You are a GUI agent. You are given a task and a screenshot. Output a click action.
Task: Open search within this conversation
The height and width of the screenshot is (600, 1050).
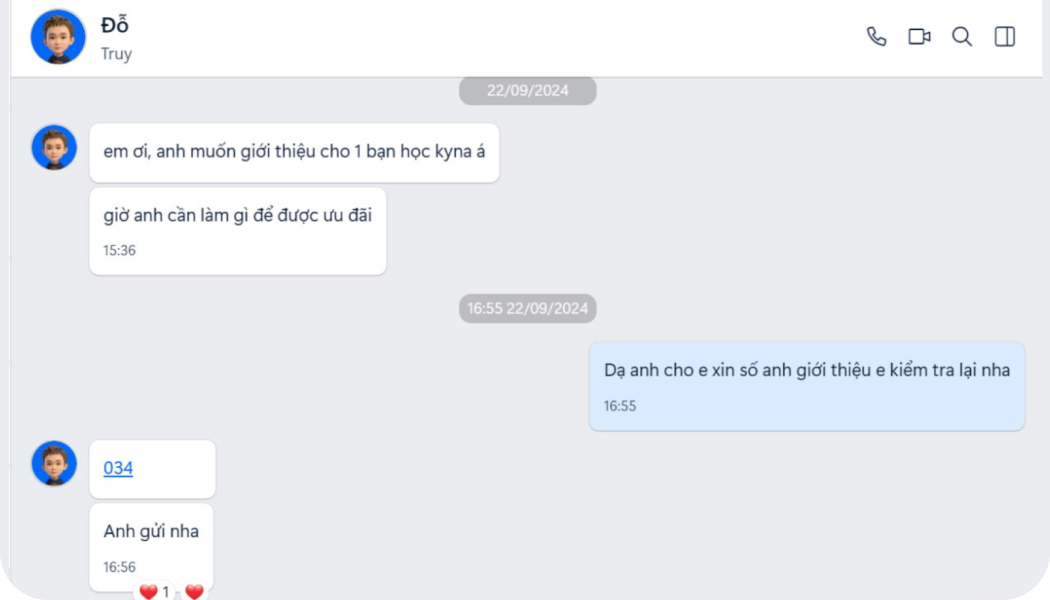(x=961, y=36)
